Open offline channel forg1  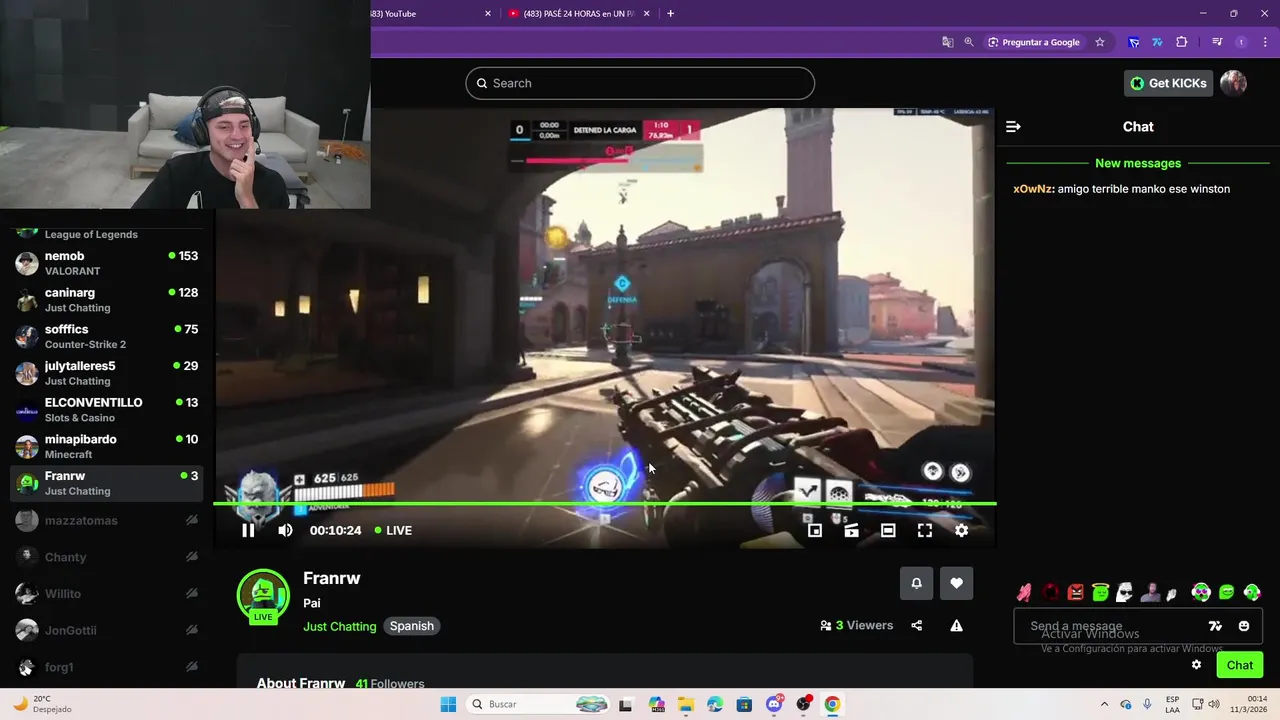(x=106, y=667)
